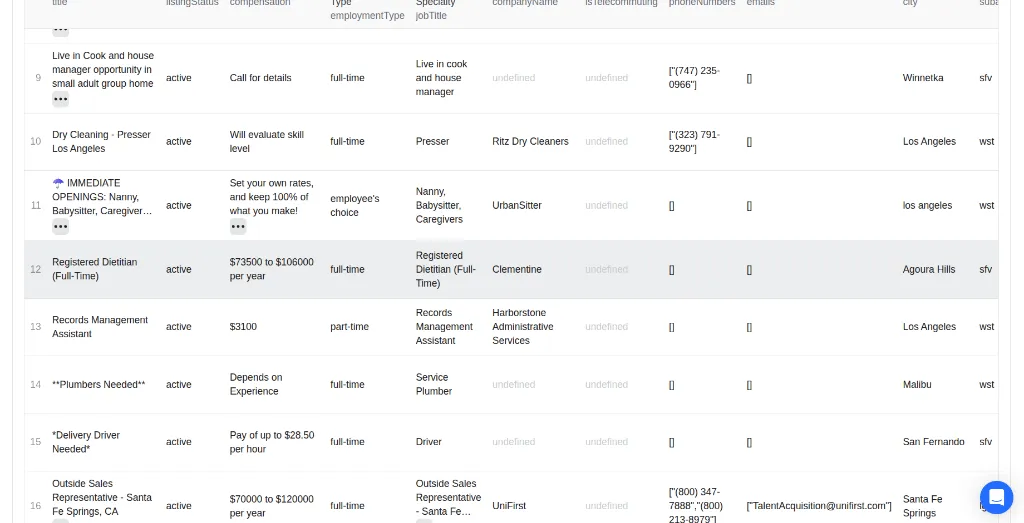Click the Clementine company cell
1024x523 pixels.
517,270
